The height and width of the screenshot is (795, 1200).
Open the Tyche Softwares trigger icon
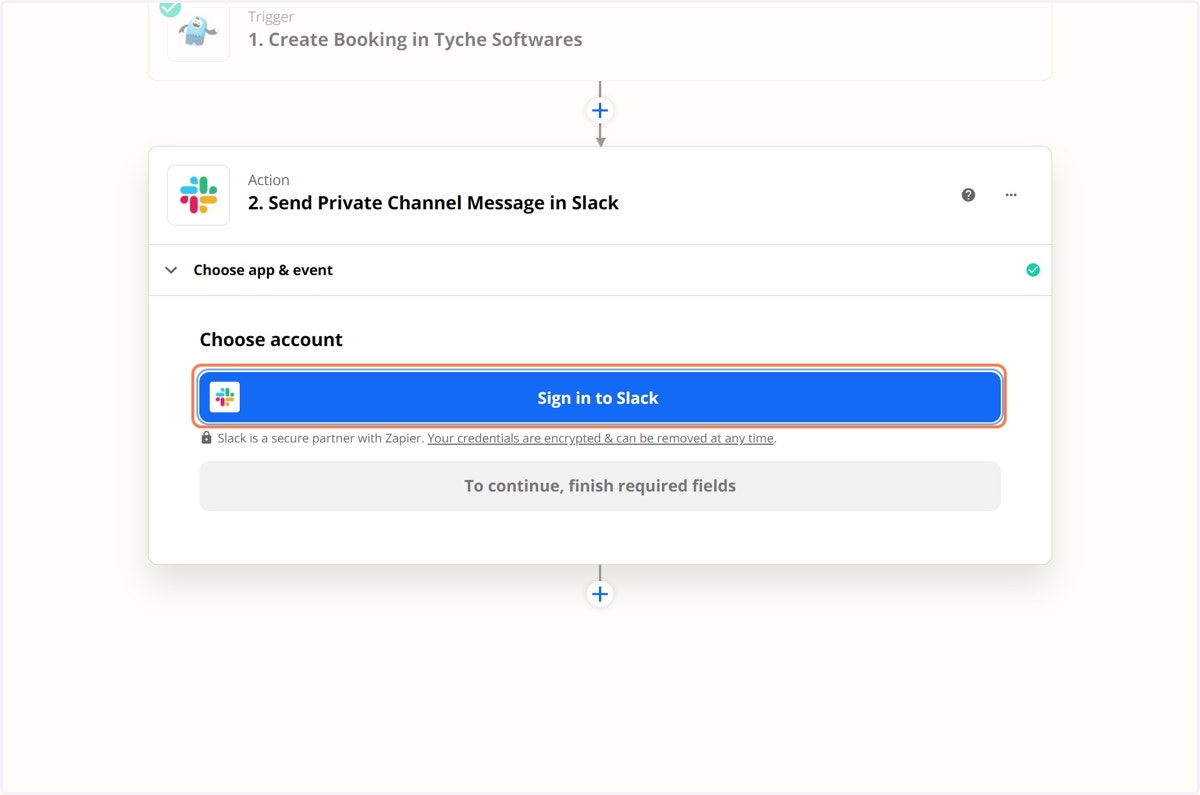tap(198, 32)
